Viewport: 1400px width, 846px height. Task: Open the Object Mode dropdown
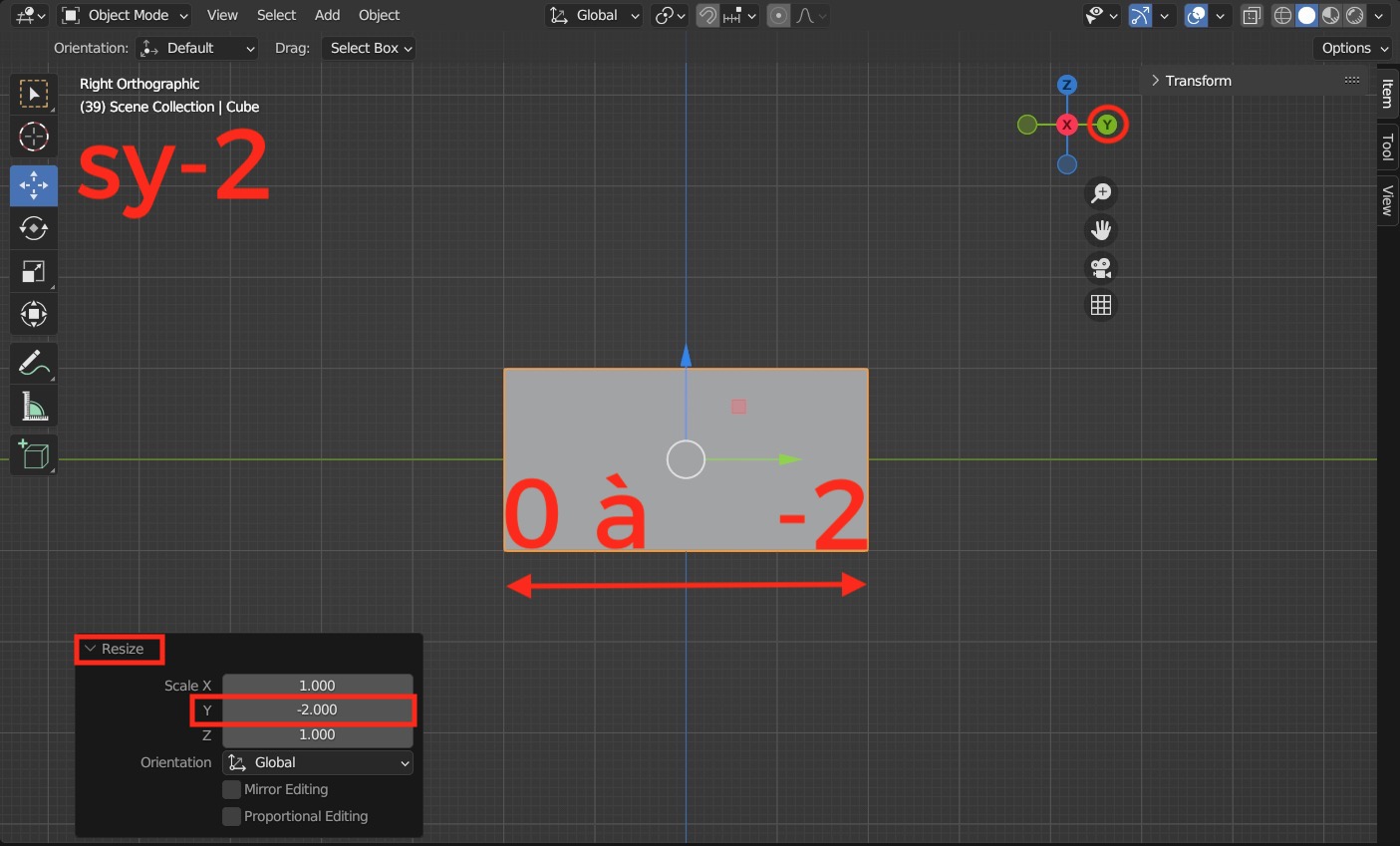pos(125,15)
